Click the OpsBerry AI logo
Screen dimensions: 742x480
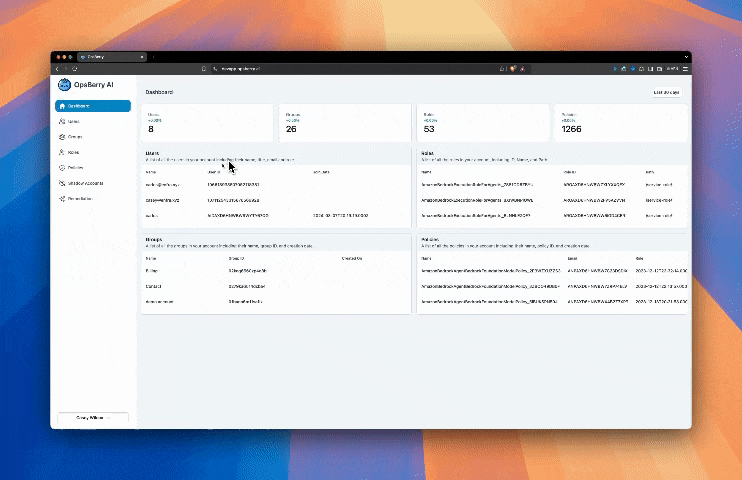coord(63,85)
